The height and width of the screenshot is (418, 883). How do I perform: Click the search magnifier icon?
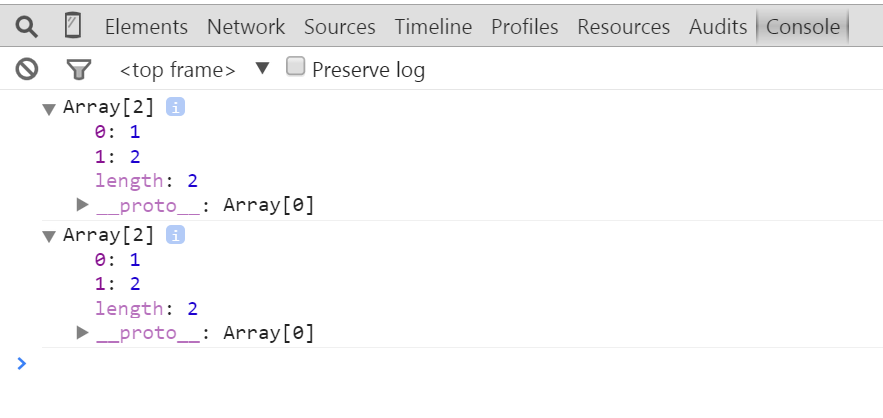(27, 26)
